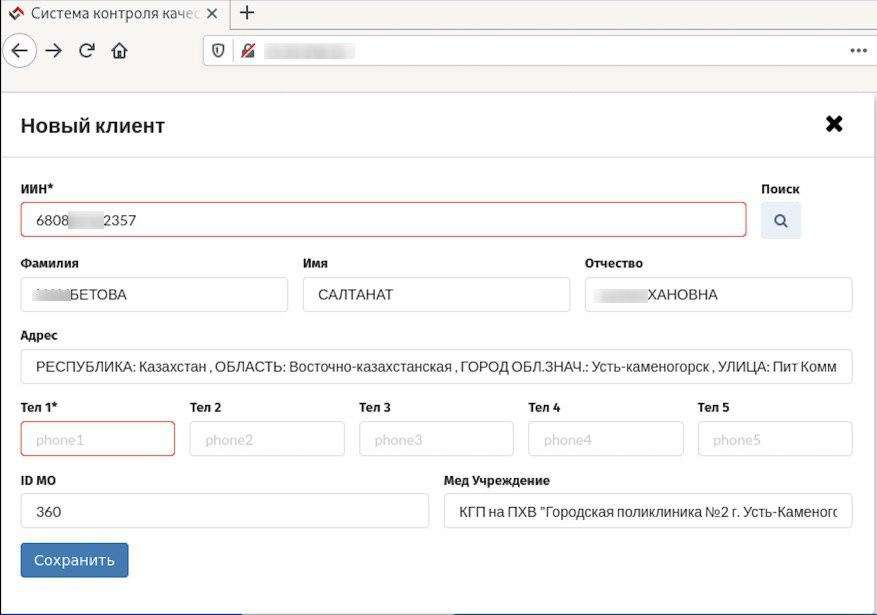Focus the Тел 2 phone2 field
The image size is (877, 615).
point(267,439)
